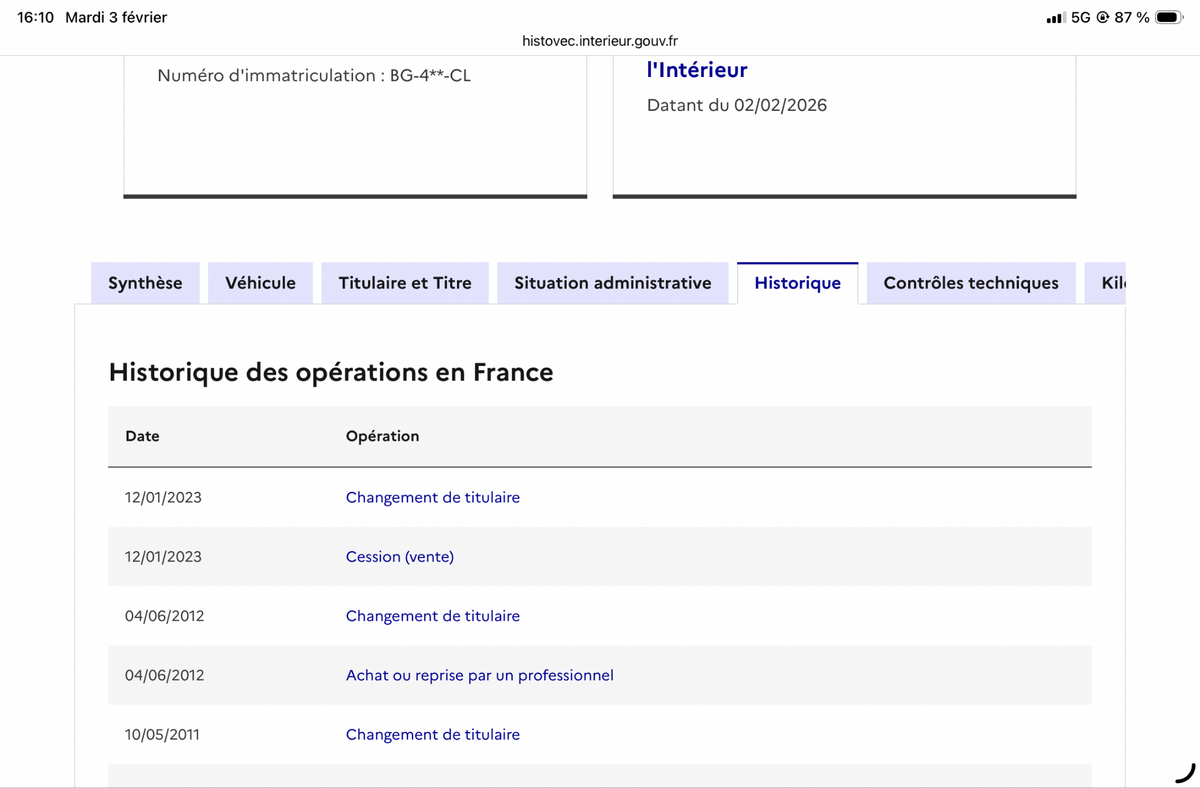The height and width of the screenshot is (788, 1200).
Task: Click the 04/06/2012 date in Achat ou reprise row
Action: click(164, 675)
